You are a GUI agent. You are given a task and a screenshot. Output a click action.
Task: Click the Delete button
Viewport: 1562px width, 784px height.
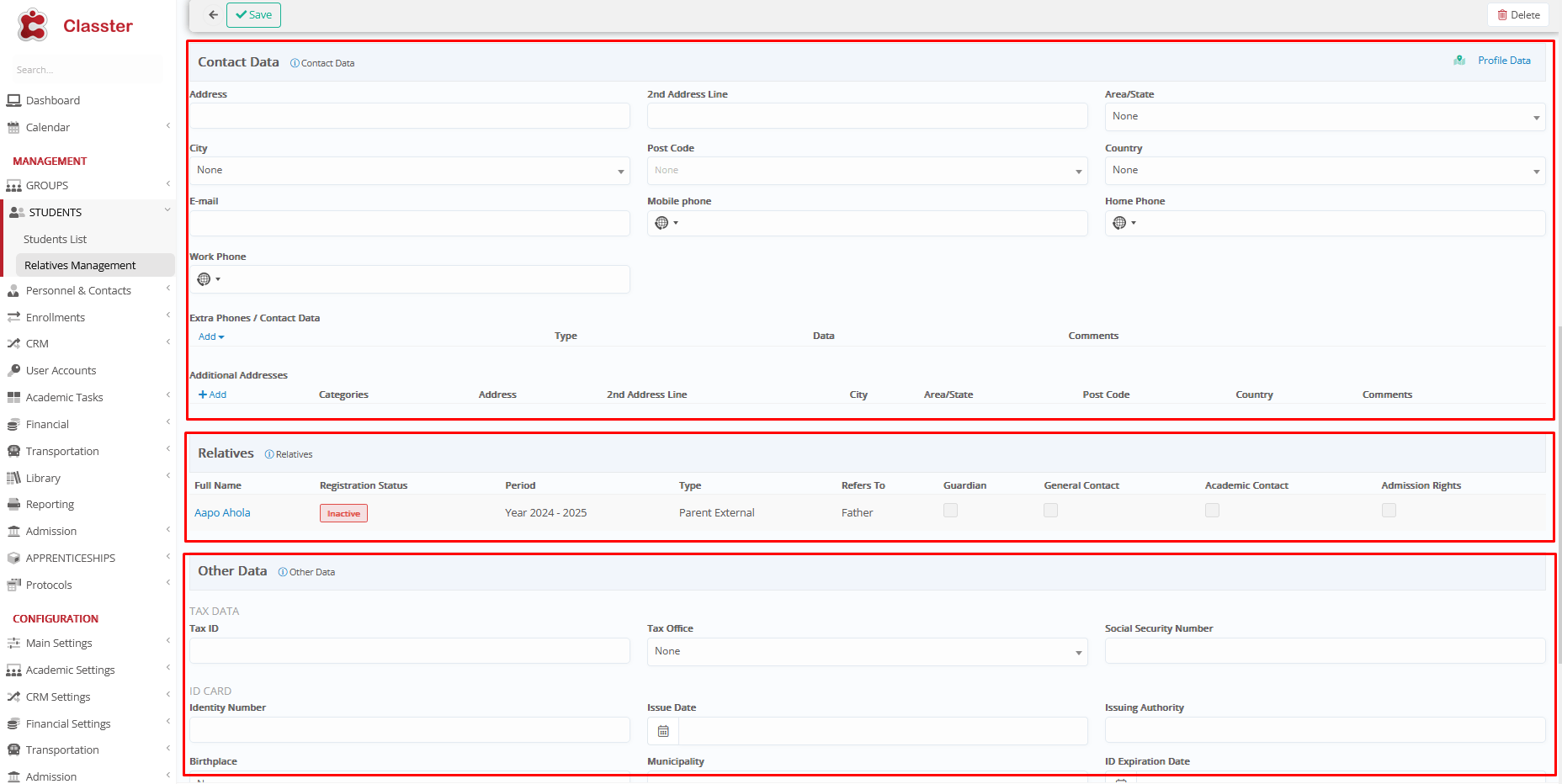(x=1517, y=15)
